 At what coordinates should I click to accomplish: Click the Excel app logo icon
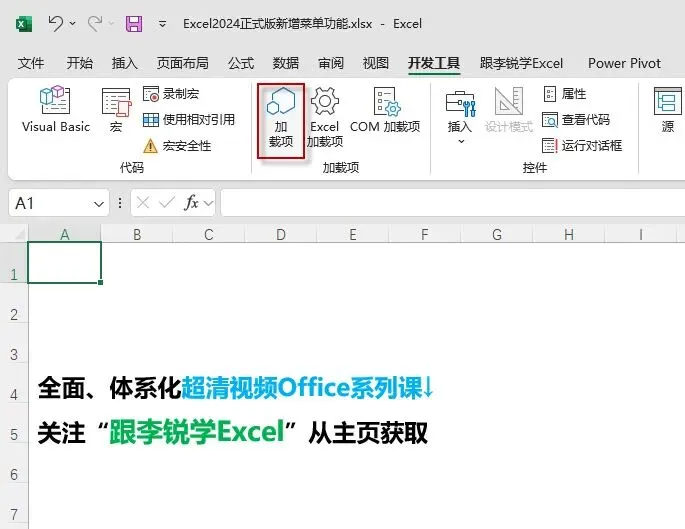(x=24, y=24)
